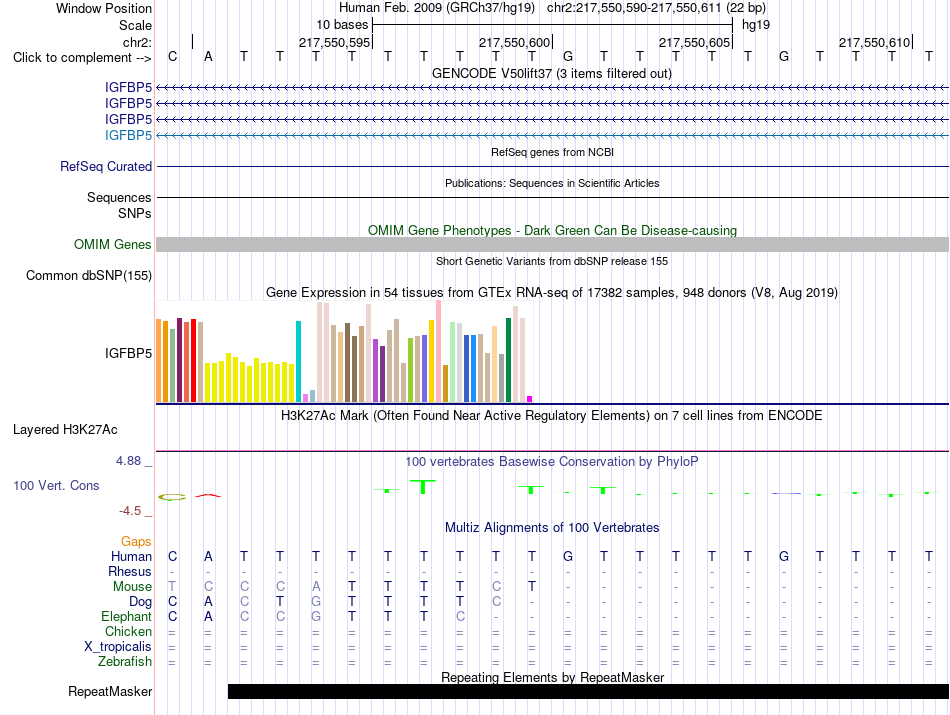
Task: Click the light blue IGFBP5 transcript label
Action: pos(128,135)
